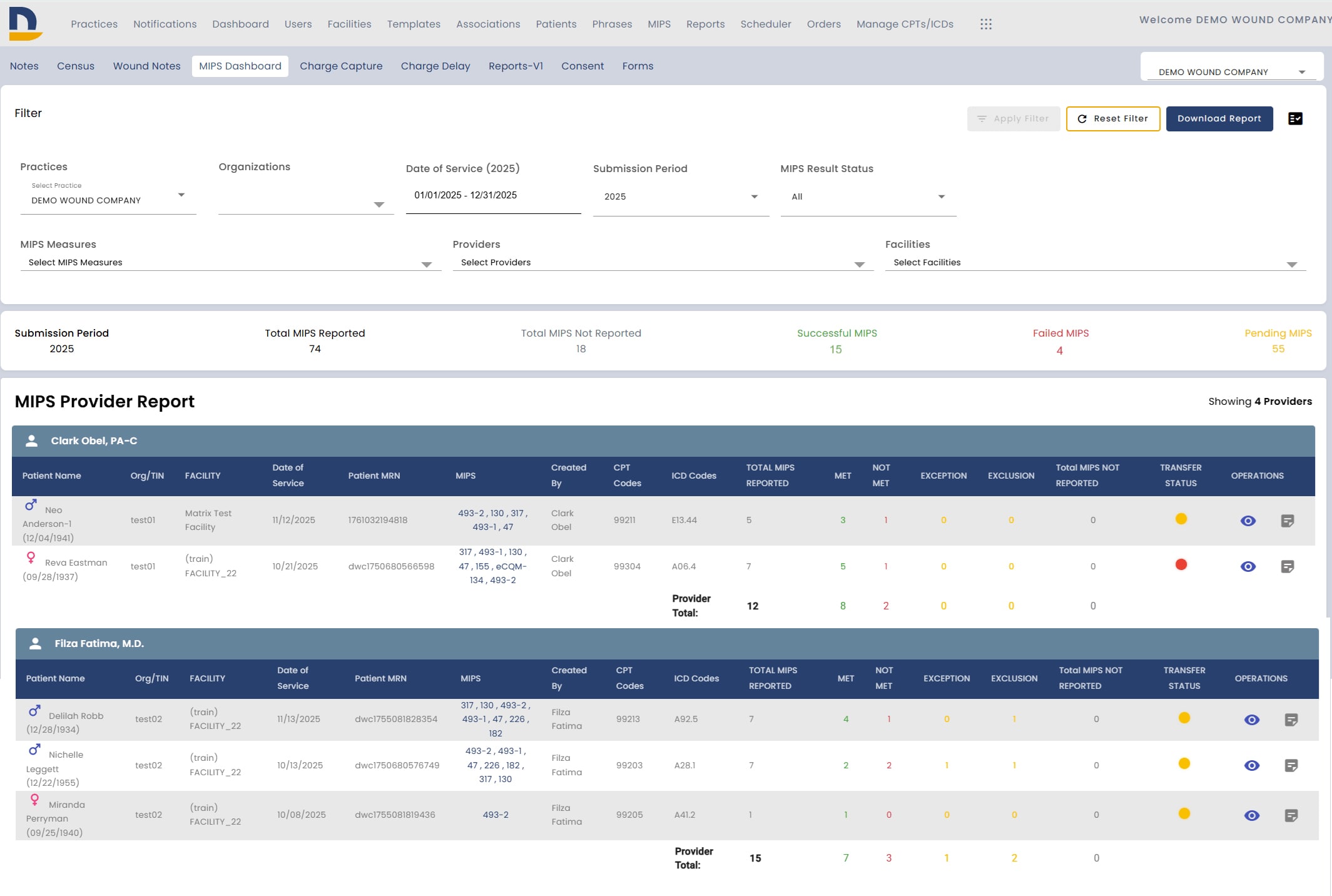Click male gender icon beside Delilah Robb

34,711
